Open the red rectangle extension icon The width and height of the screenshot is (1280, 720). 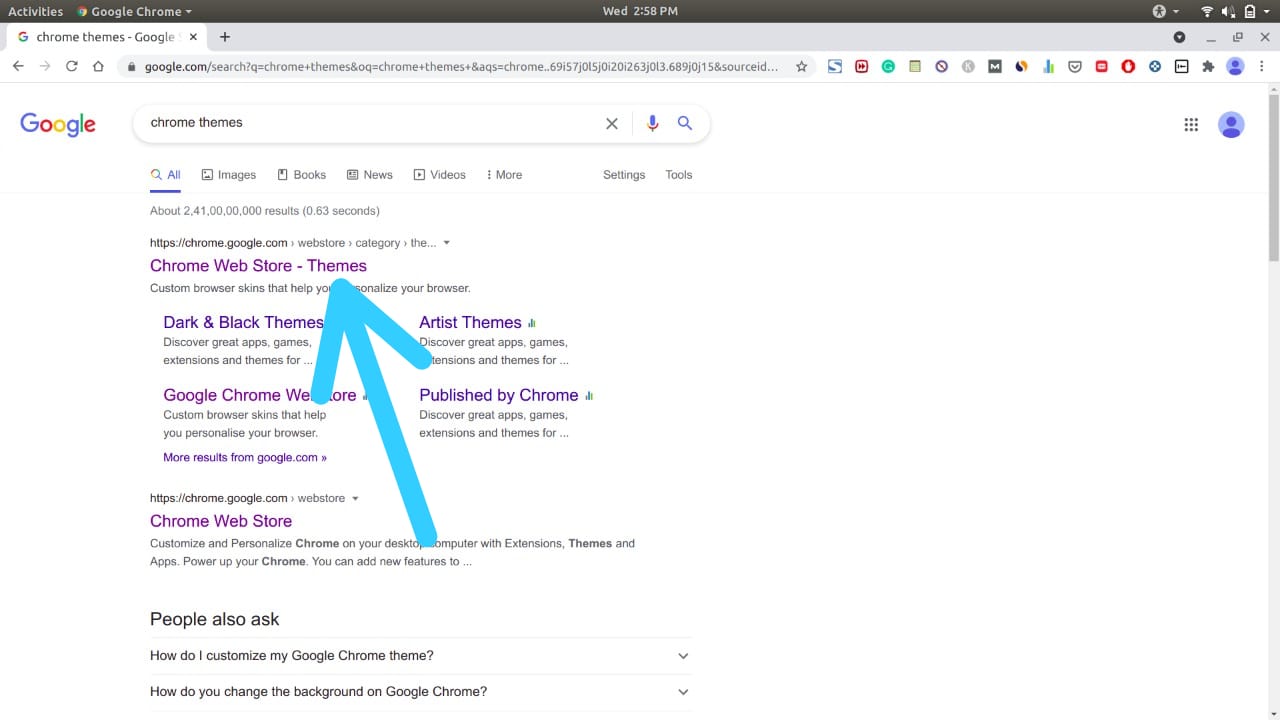(1101, 67)
